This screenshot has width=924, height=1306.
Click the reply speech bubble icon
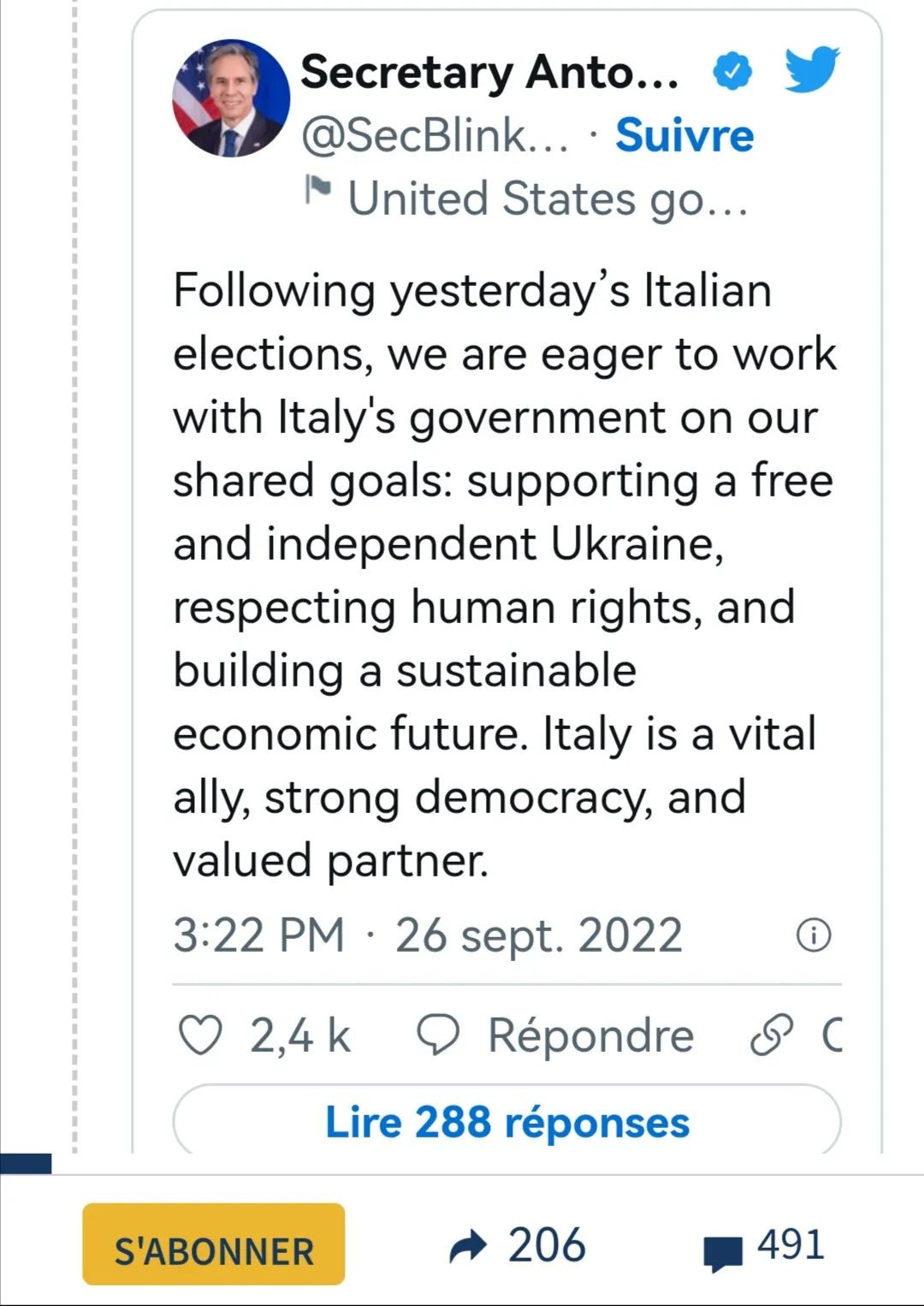[x=438, y=1036]
